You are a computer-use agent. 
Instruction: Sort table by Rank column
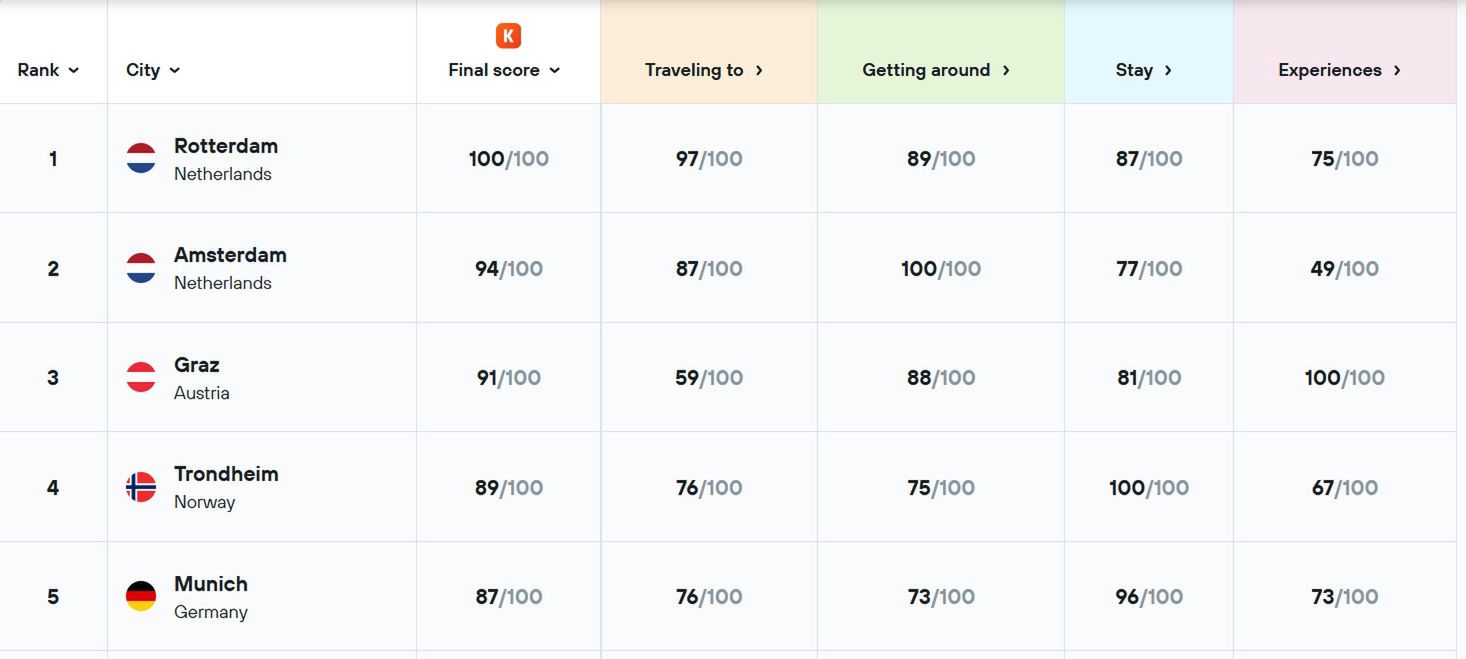click(48, 70)
